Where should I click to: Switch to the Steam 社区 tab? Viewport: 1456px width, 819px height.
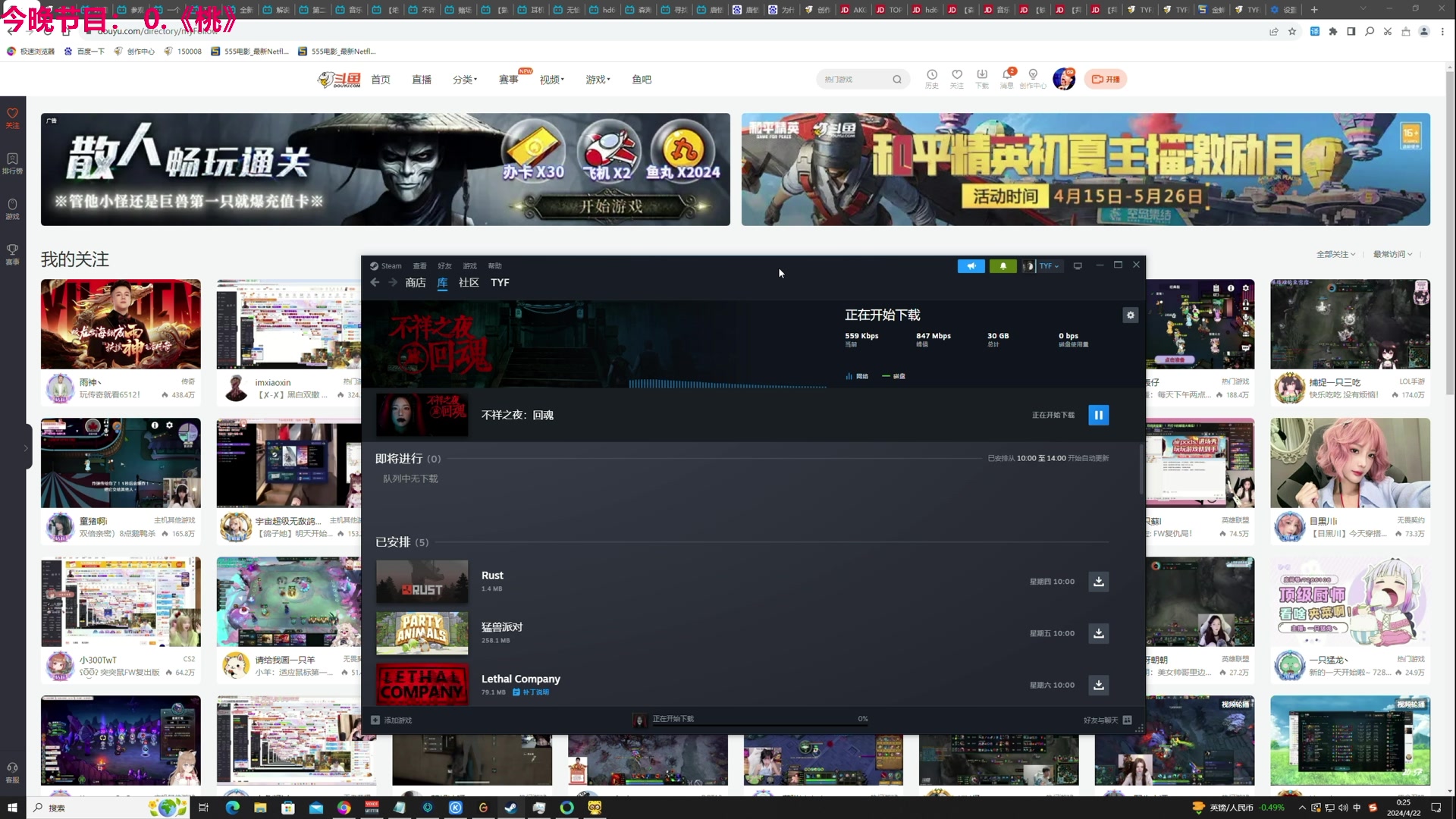468,282
